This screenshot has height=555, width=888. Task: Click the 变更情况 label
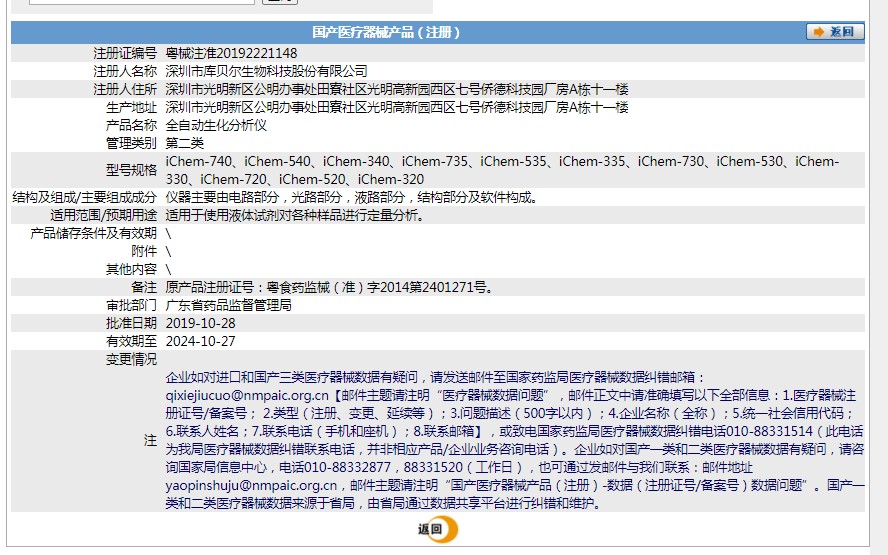tap(131, 360)
